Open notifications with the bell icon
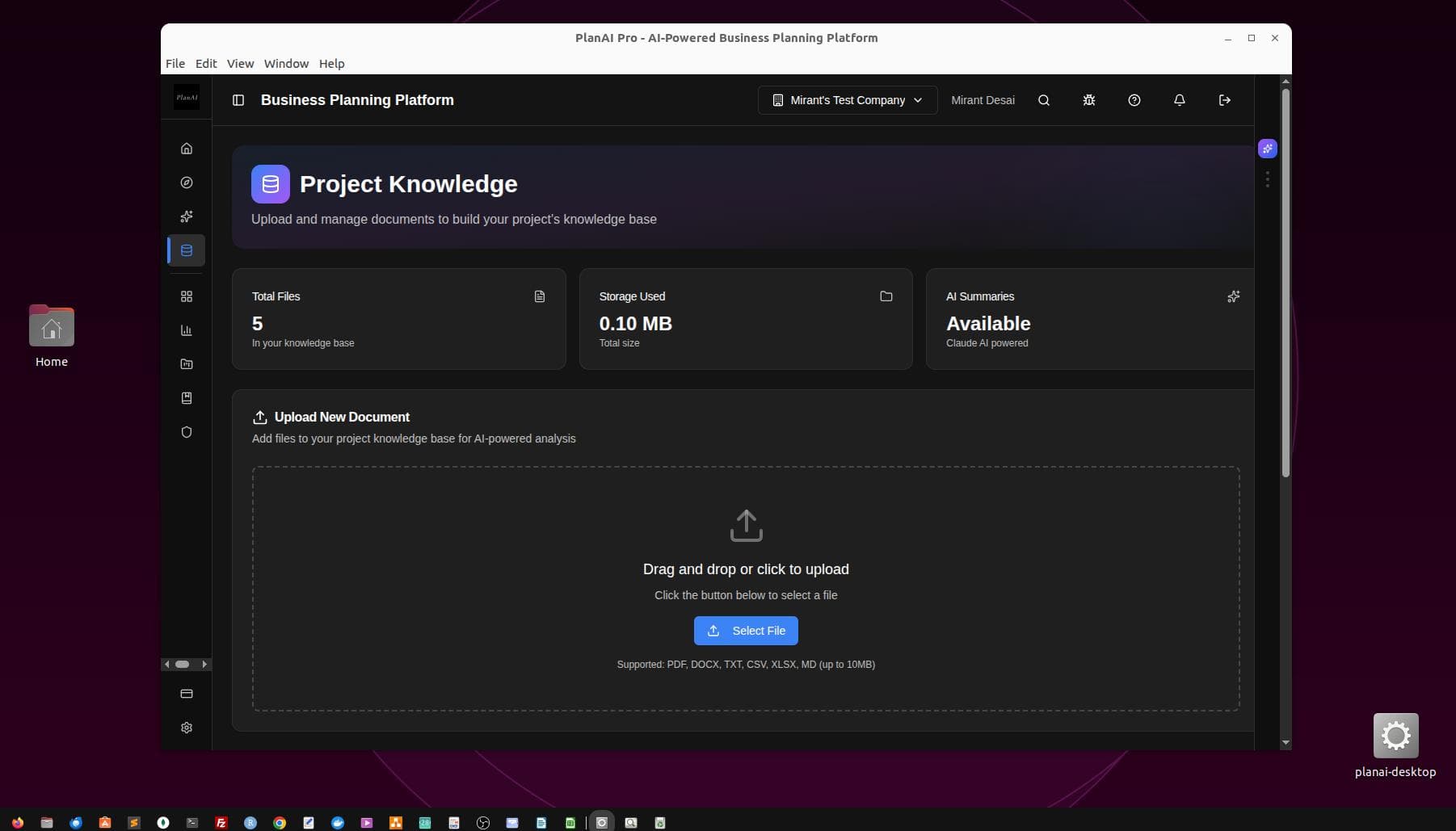The height and width of the screenshot is (831, 1456). tap(1179, 100)
